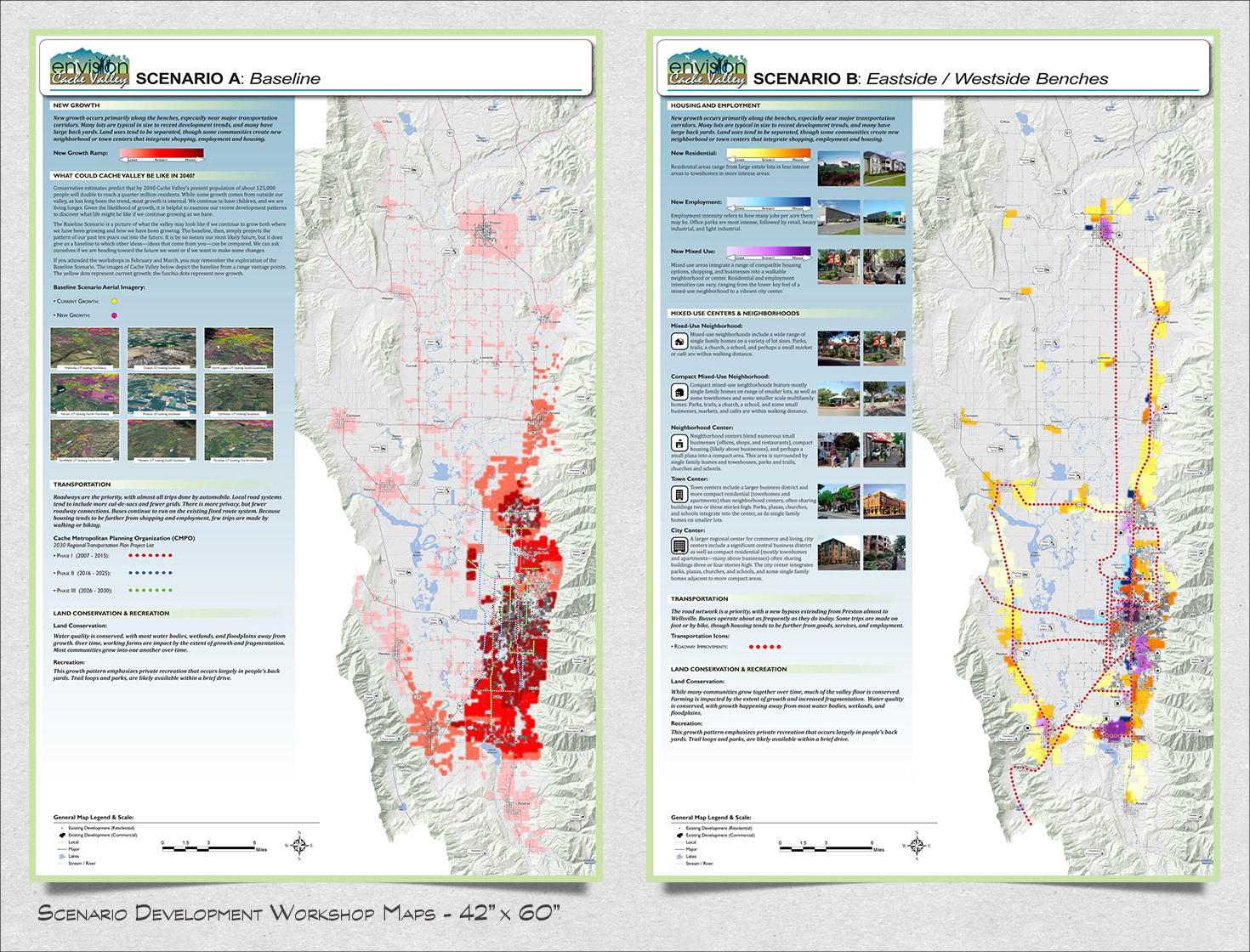The height and width of the screenshot is (952, 1250).
Task: Open the Dayton, ID aerial thumbnail
Action: 162,348
